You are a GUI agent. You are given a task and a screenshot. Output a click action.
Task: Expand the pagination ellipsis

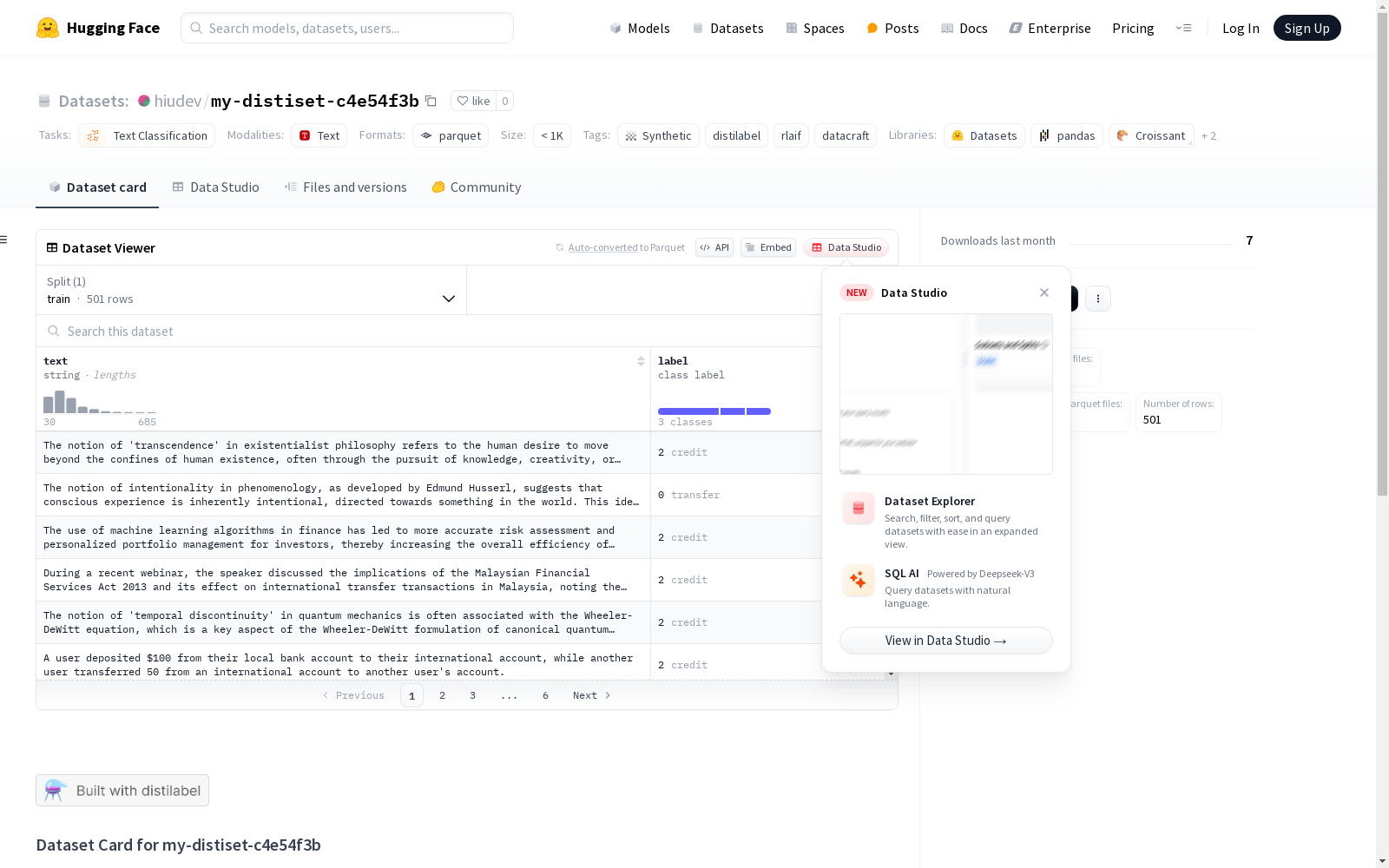[x=509, y=695]
